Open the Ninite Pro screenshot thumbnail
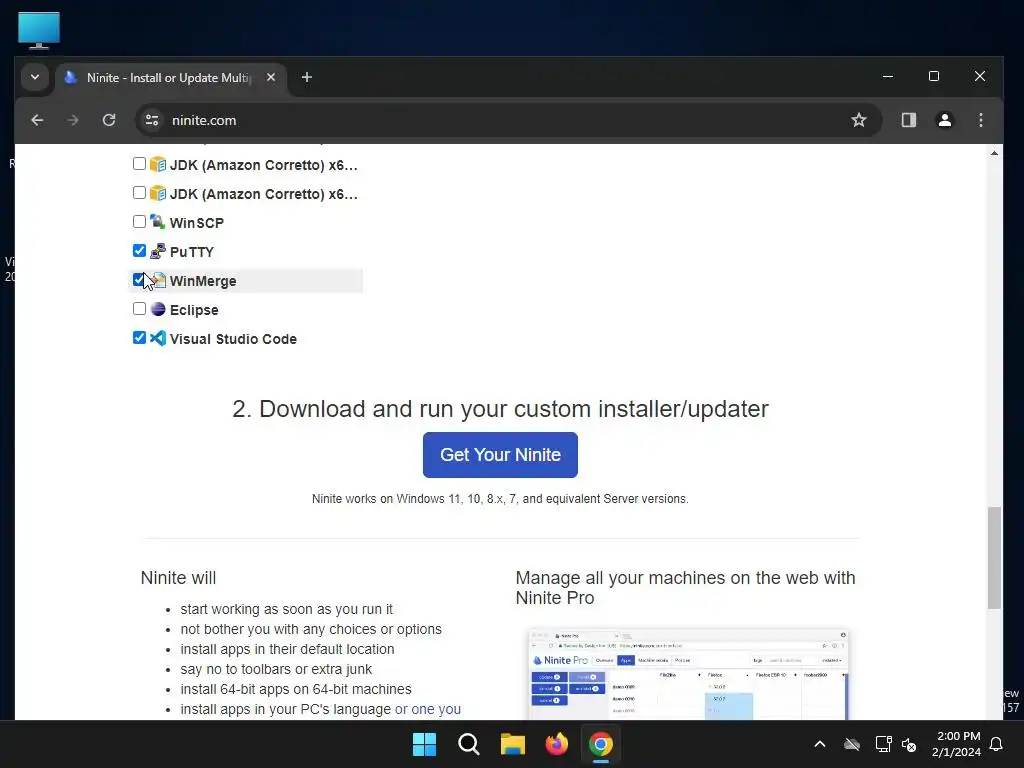This screenshot has height=768, width=1024. pyautogui.click(x=688, y=675)
